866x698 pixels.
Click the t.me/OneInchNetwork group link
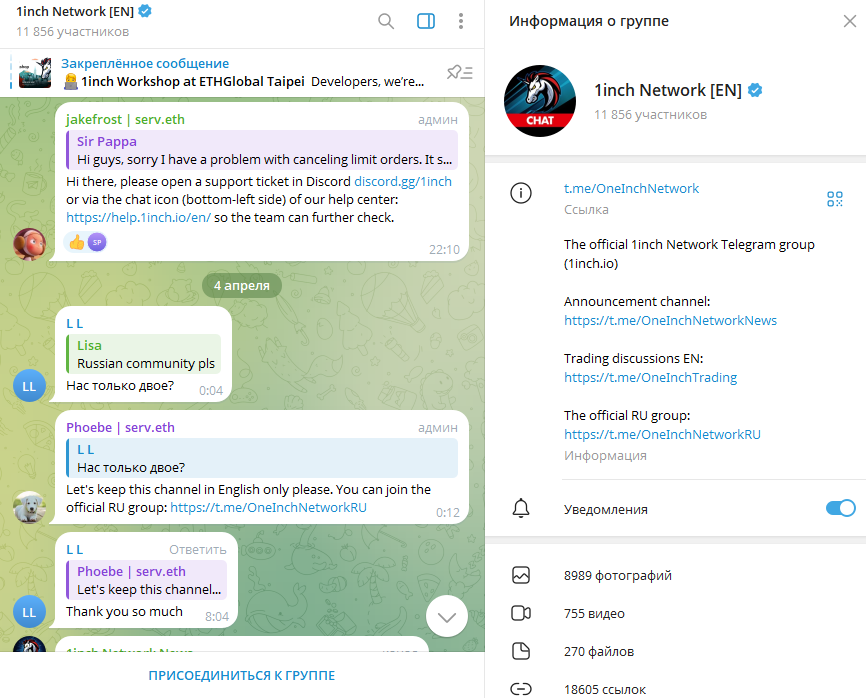pos(631,188)
